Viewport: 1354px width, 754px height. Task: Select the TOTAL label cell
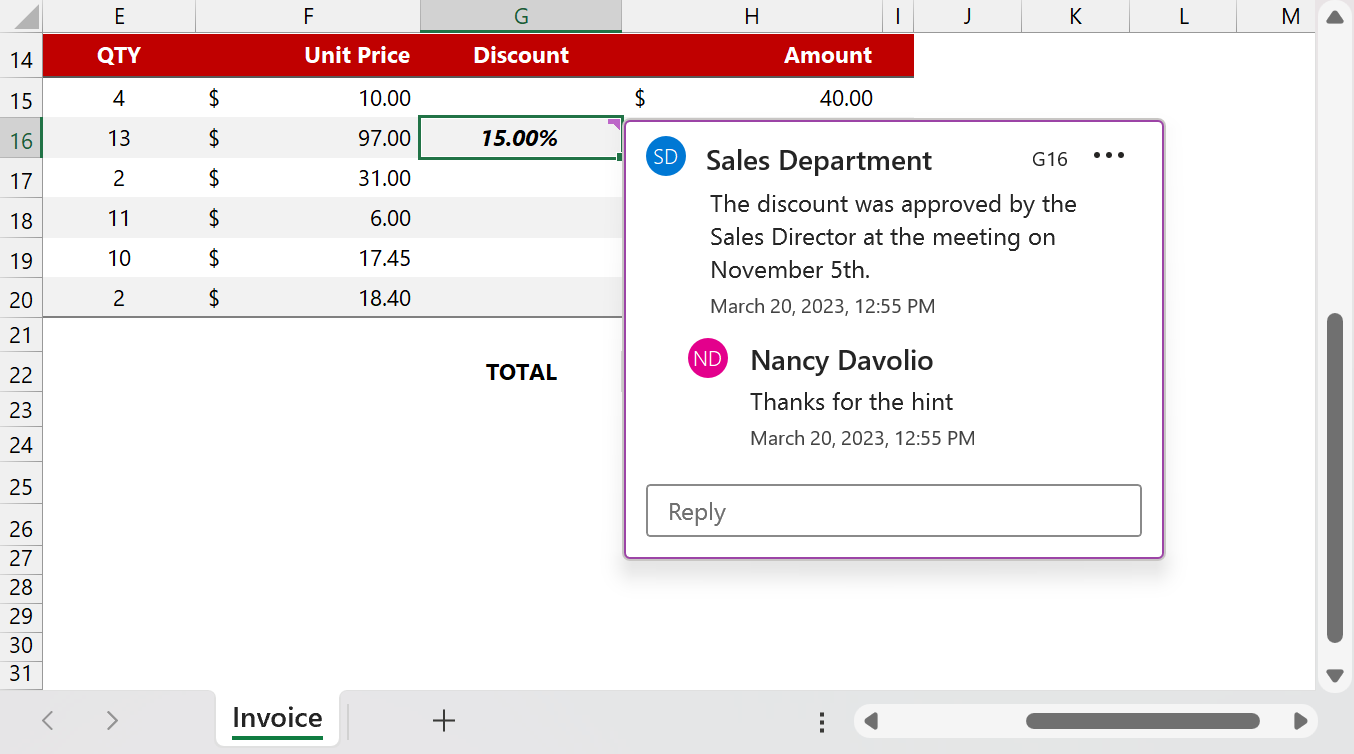pyautogui.click(x=521, y=373)
